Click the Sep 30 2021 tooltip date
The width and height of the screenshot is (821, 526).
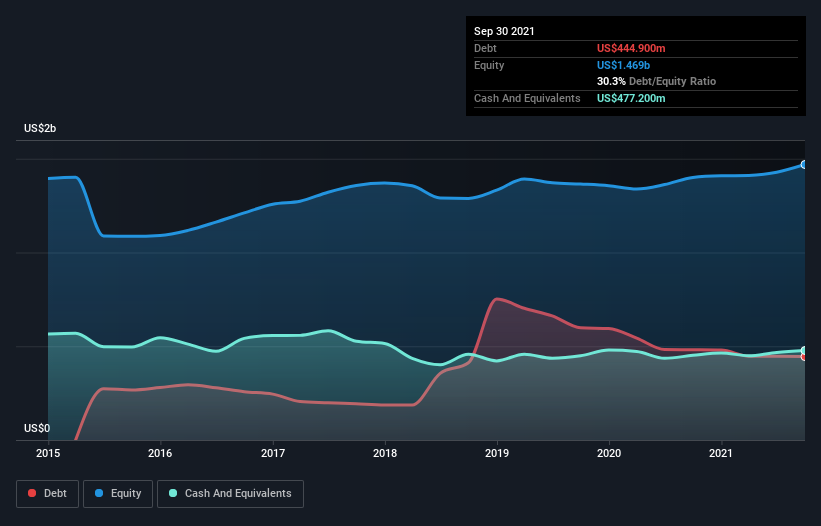504,31
